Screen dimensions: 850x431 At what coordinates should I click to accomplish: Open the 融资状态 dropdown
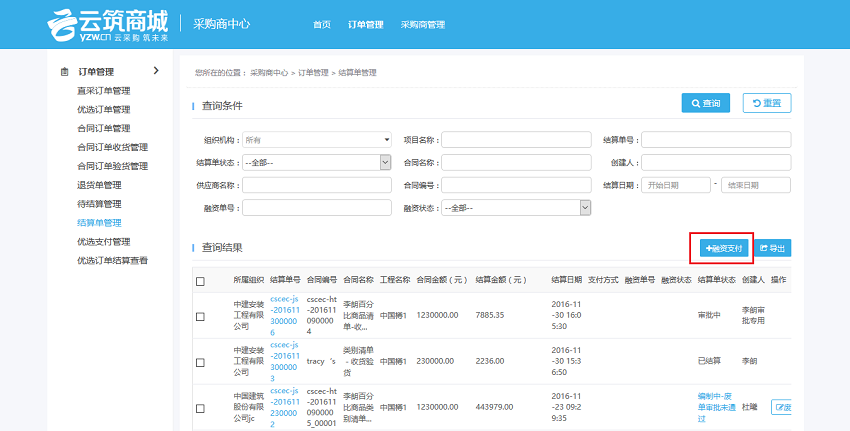coord(516,208)
